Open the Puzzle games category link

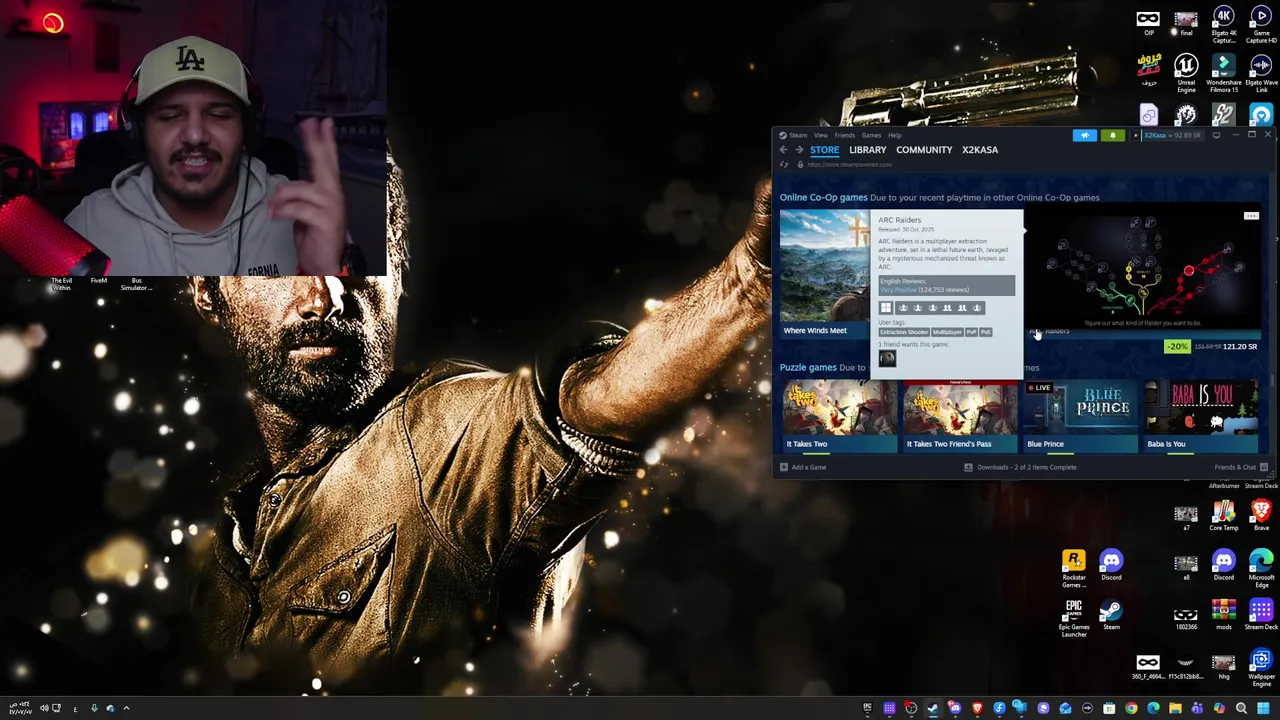point(808,367)
